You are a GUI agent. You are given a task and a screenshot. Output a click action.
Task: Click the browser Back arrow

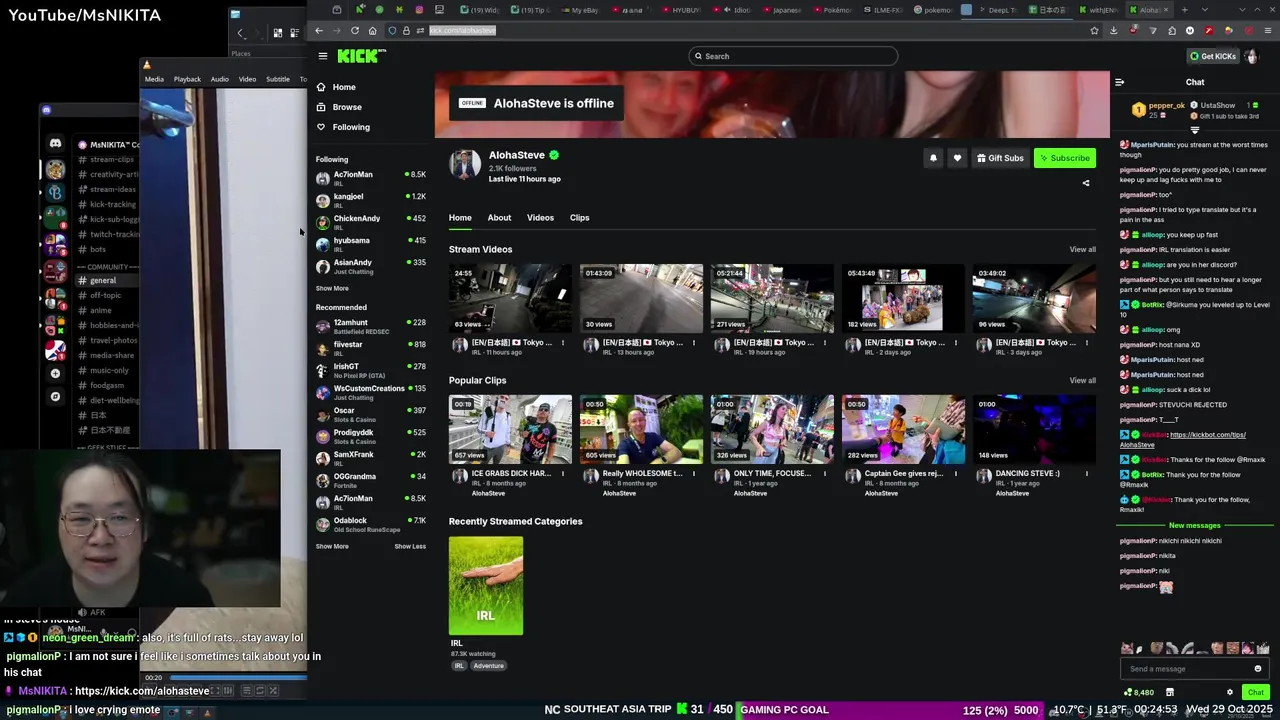click(x=319, y=30)
